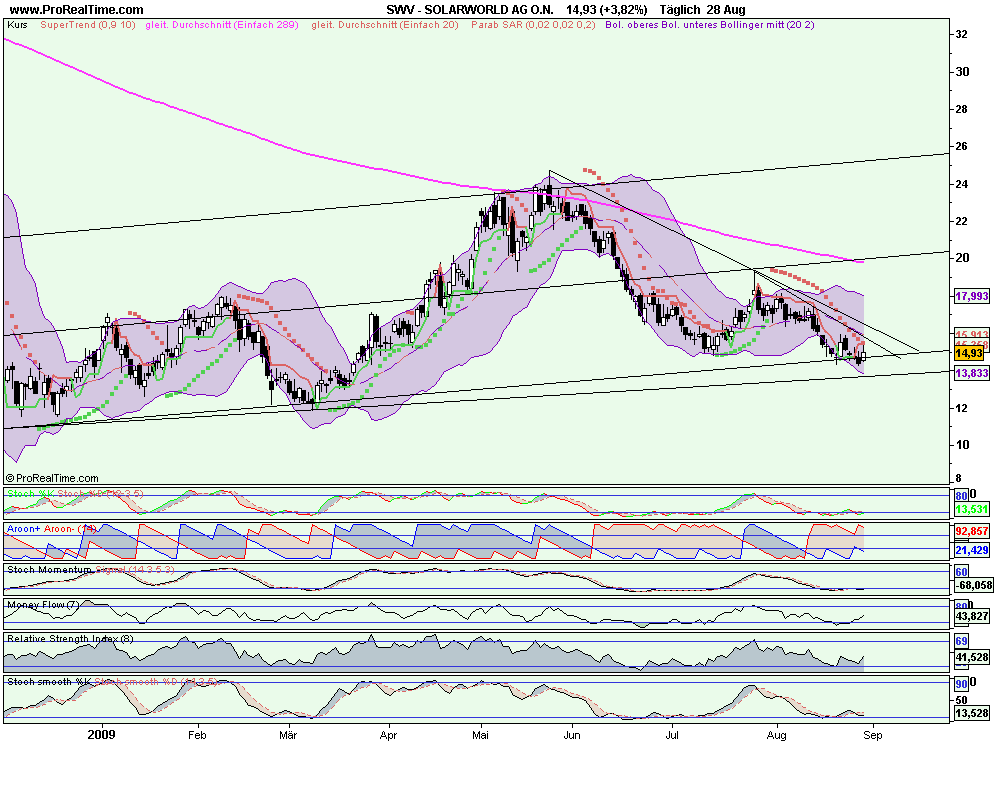
Task: Select the SWV - SOLARWORLD AG O.N. title
Action: (470, 10)
